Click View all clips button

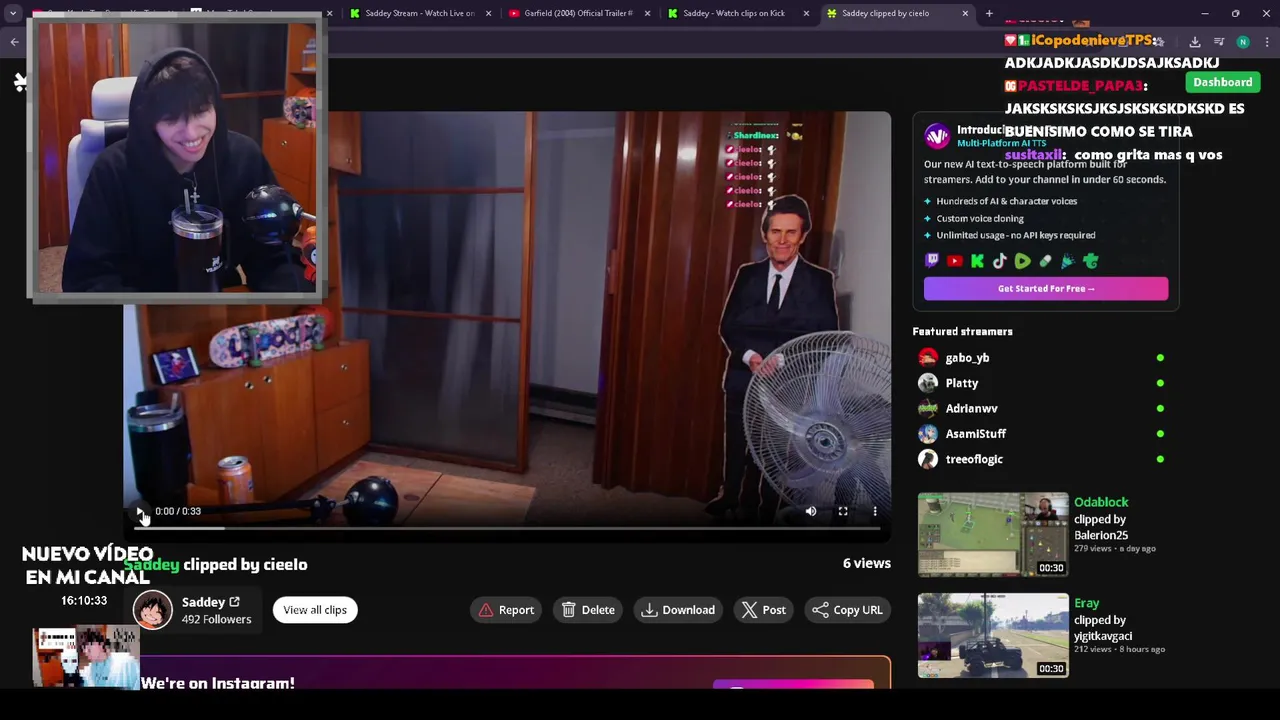[315, 610]
